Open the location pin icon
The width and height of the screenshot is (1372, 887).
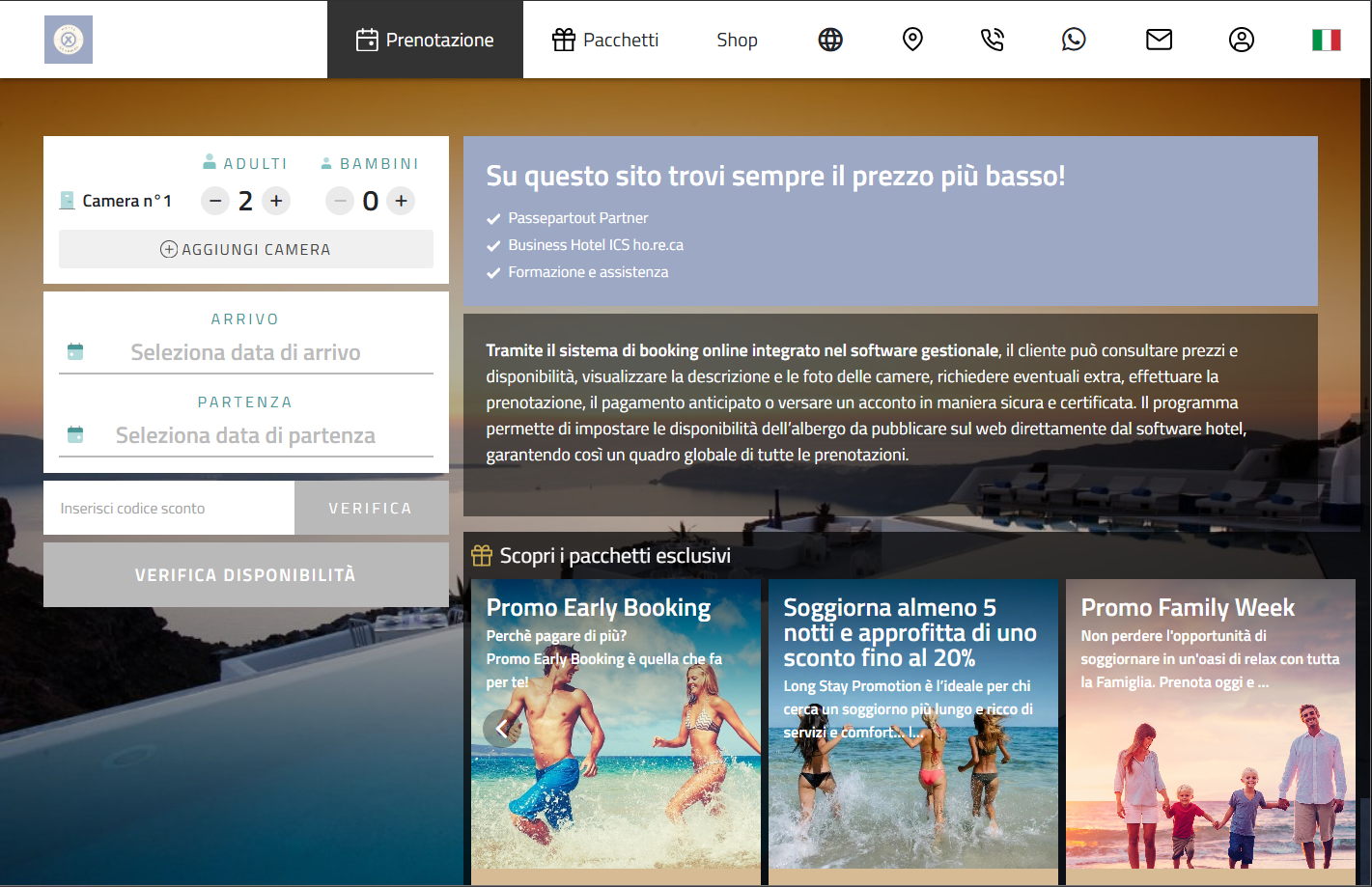click(912, 40)
